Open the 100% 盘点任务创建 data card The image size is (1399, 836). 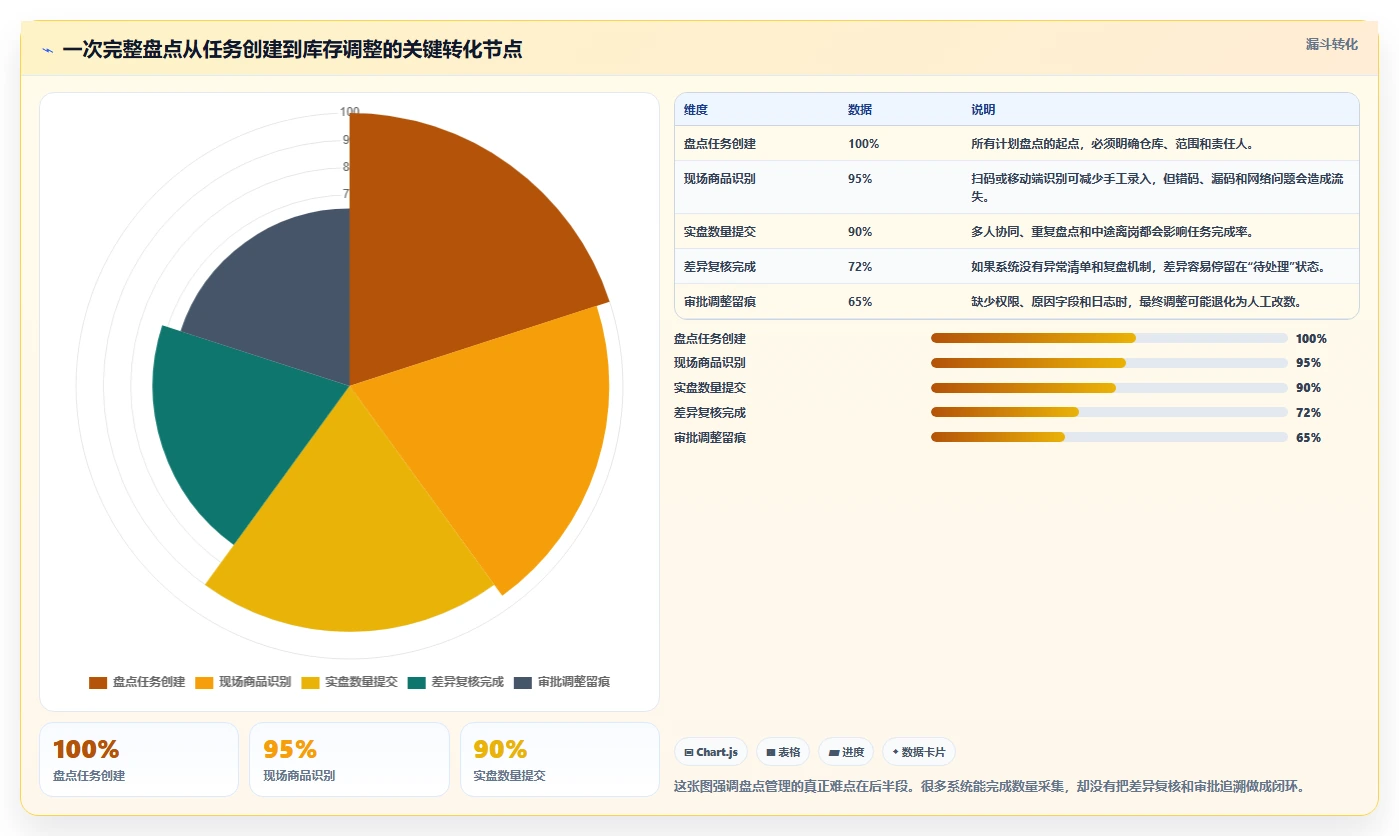(x=139, y=760)
